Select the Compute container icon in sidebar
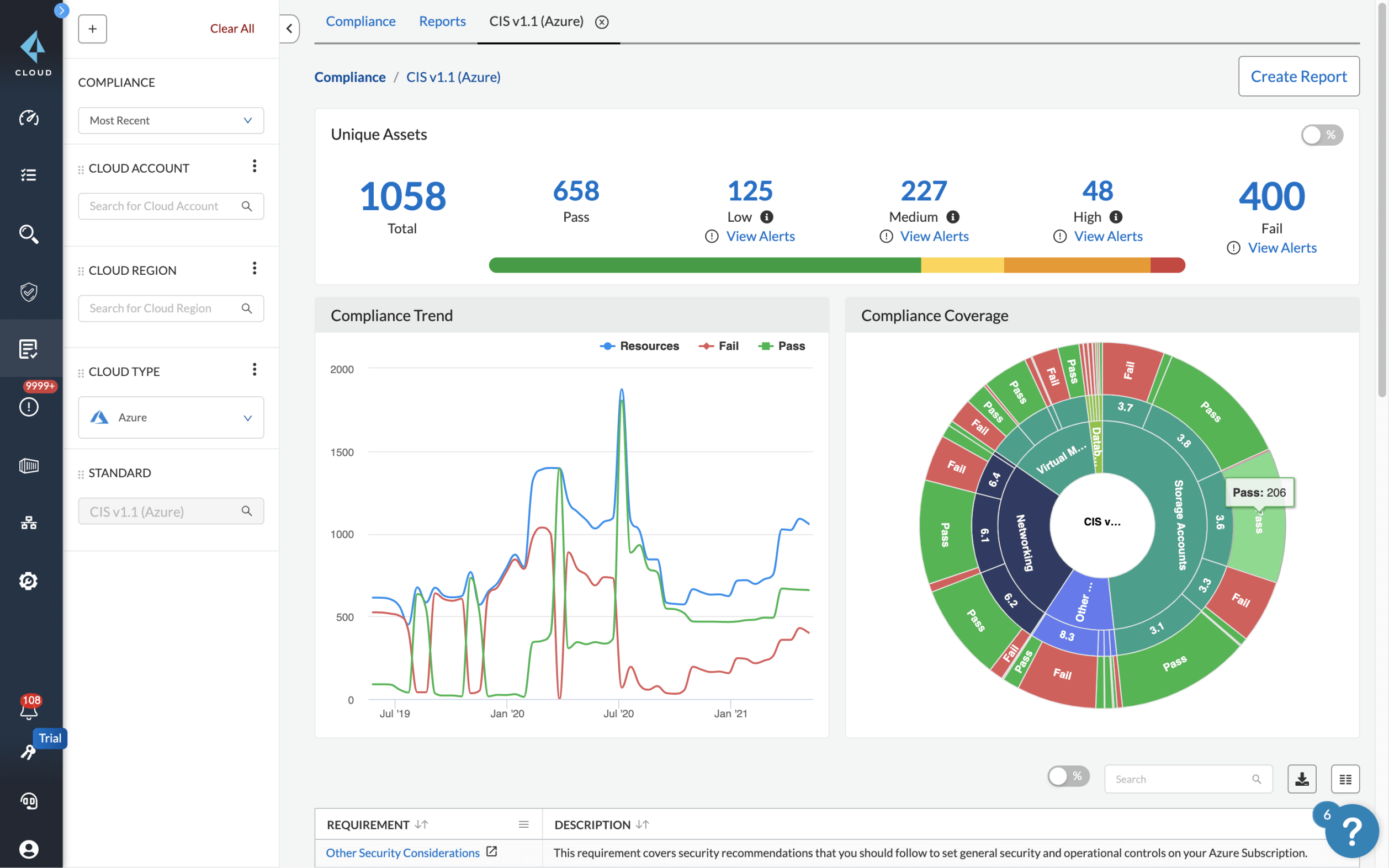1389x868 pixels. point(28,466)
